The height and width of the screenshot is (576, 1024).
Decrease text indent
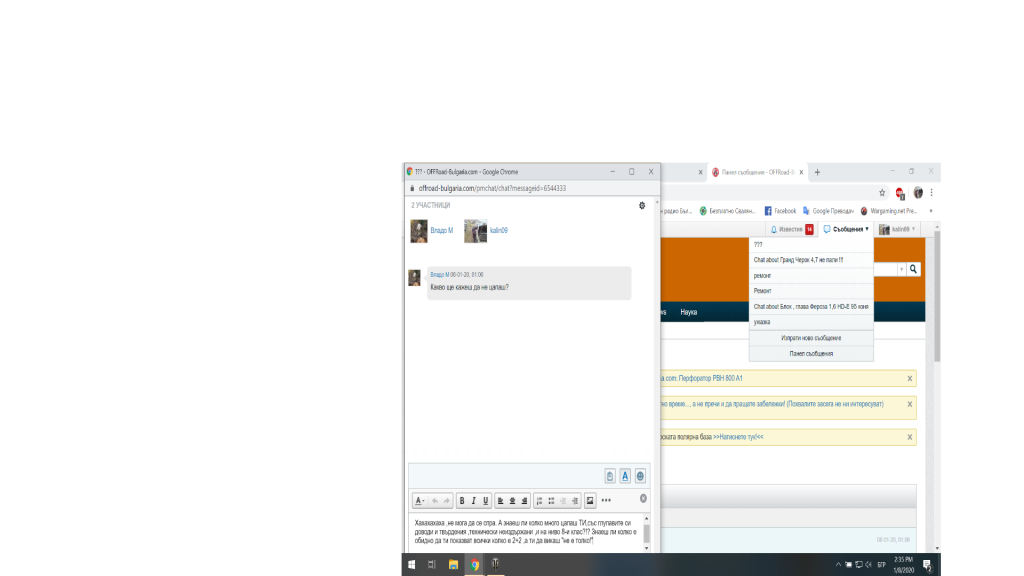563,501
